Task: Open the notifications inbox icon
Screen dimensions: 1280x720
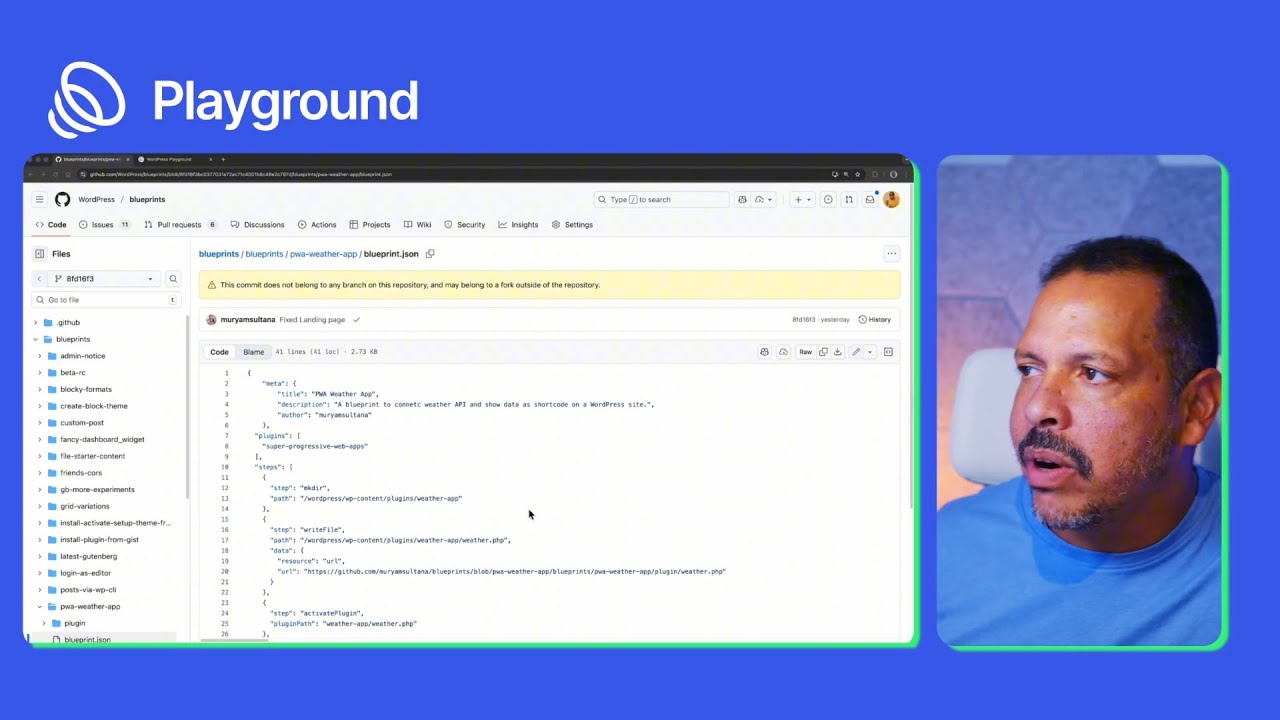Action: coord(870,199)
